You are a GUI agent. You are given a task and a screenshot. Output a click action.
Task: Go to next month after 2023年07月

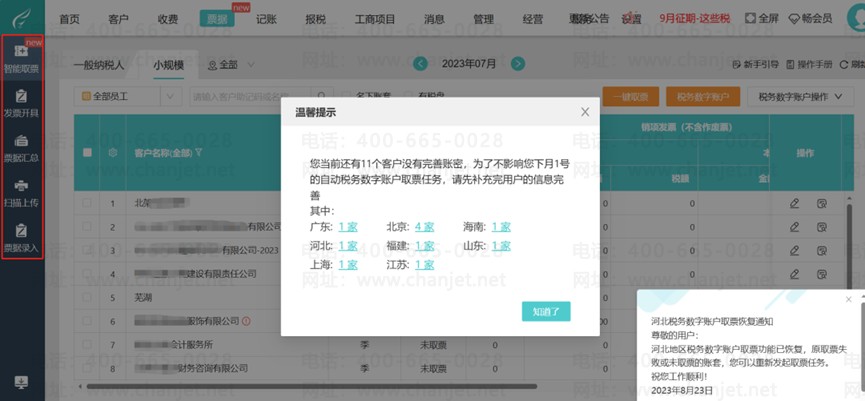coord(517,64)
